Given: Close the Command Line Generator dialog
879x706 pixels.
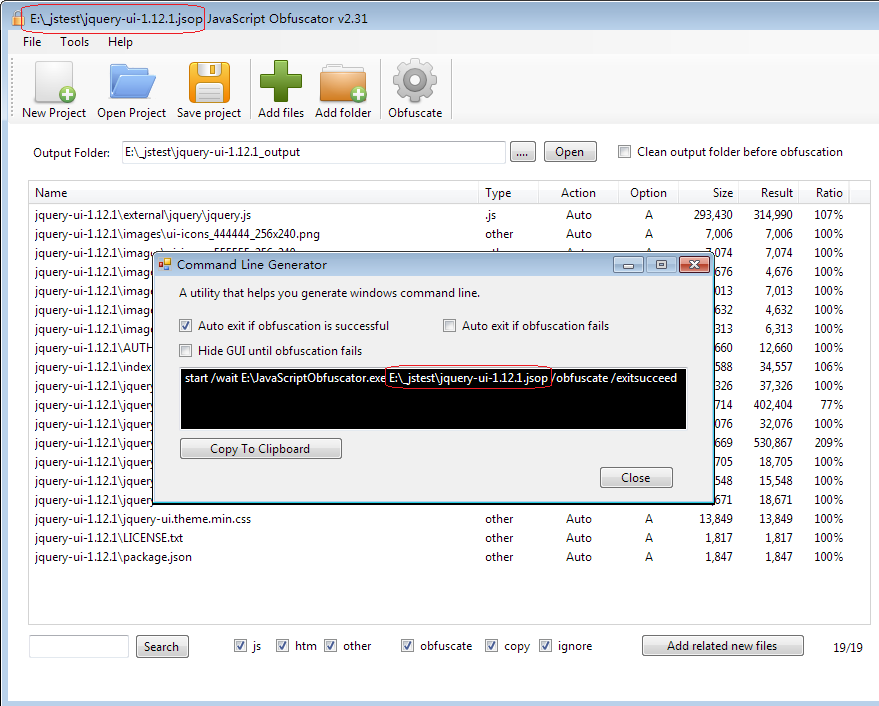Looking at the screenshot, I should (x=636, y=478).
